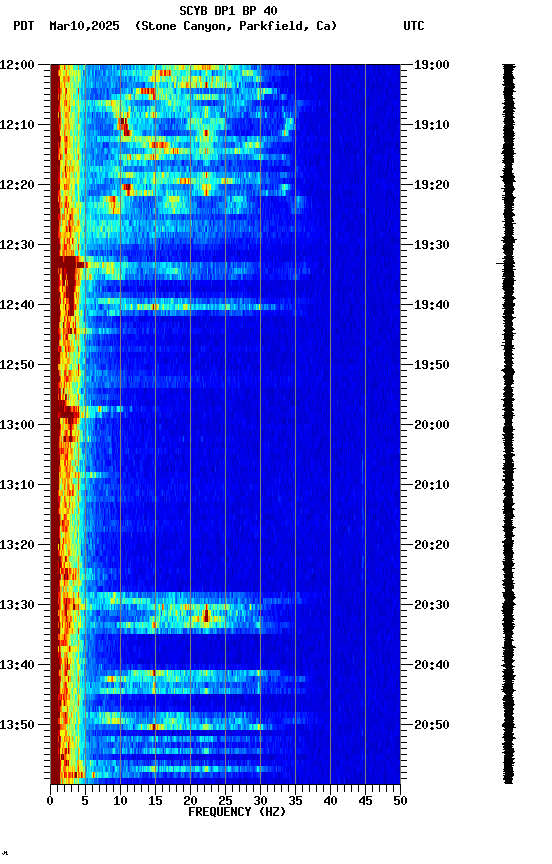Click the "19:50" UTC time label
Image resolution: width=552 pixels, height=864 pixels.
pos(432,365)
